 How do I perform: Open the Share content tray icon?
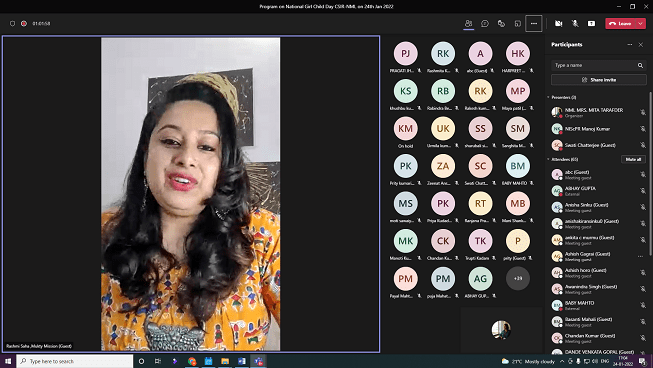pyautogui.click(x=591, y=23)
